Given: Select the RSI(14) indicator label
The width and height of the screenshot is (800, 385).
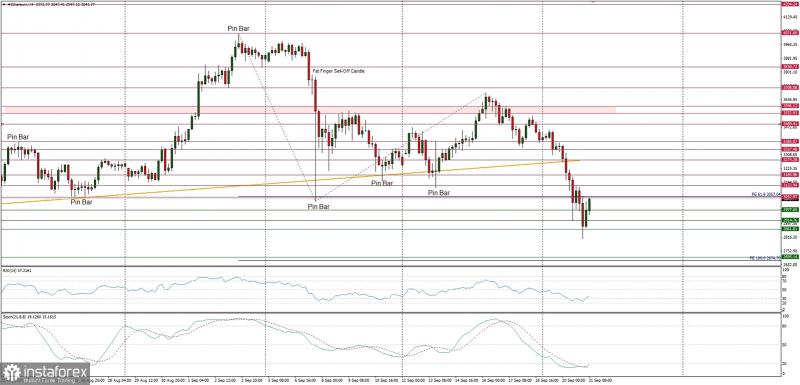Looking at the screenshot, I should [16, 270].
